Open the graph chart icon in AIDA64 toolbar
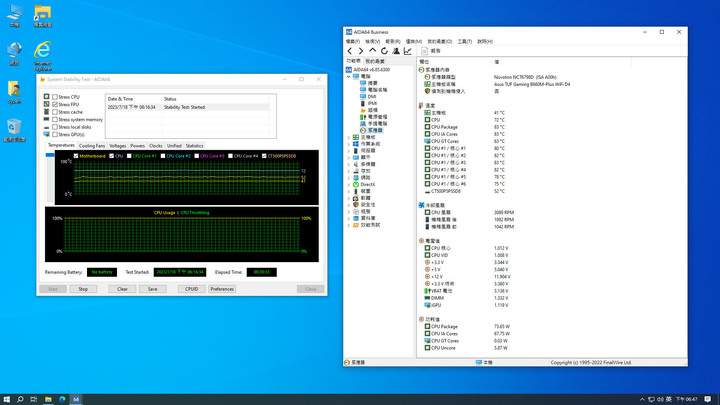The width and height of the screenshot is (720, 405). tap(407, 51)
